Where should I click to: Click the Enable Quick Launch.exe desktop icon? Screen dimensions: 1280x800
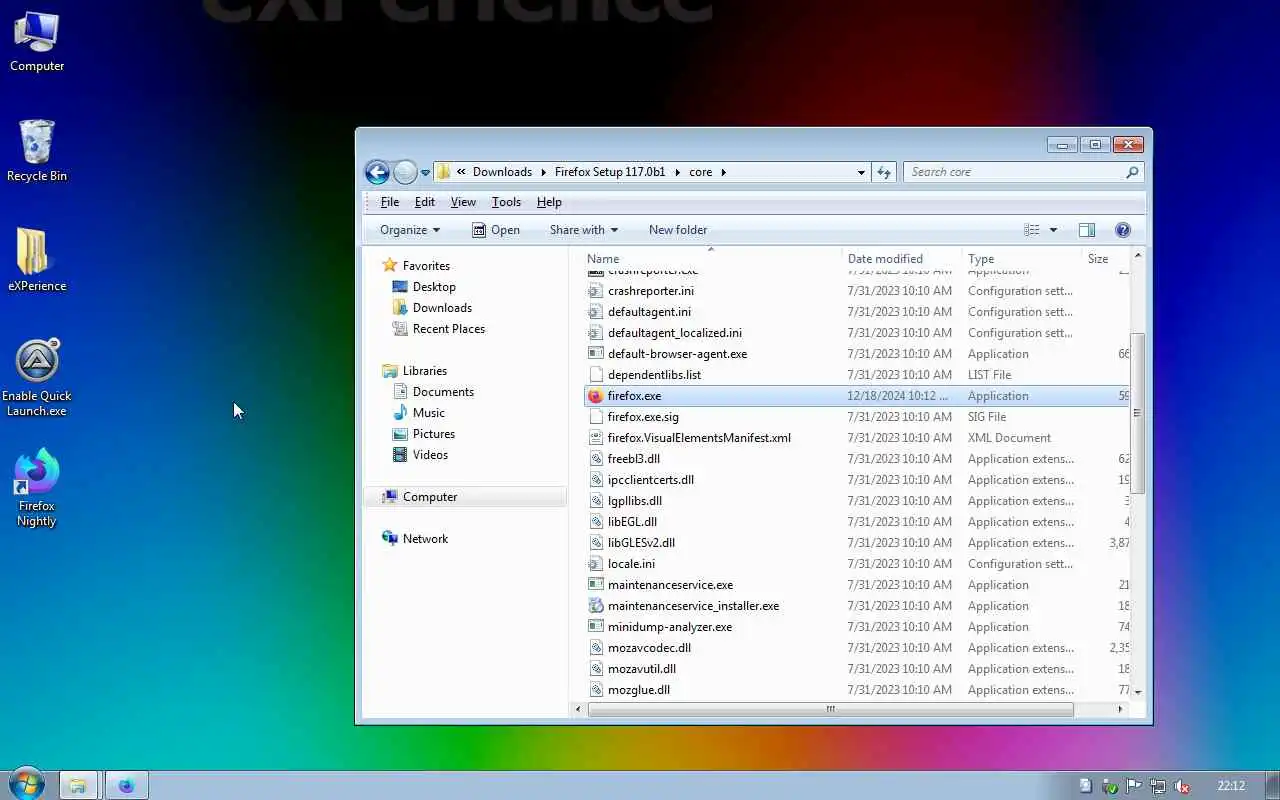[37, 378]
